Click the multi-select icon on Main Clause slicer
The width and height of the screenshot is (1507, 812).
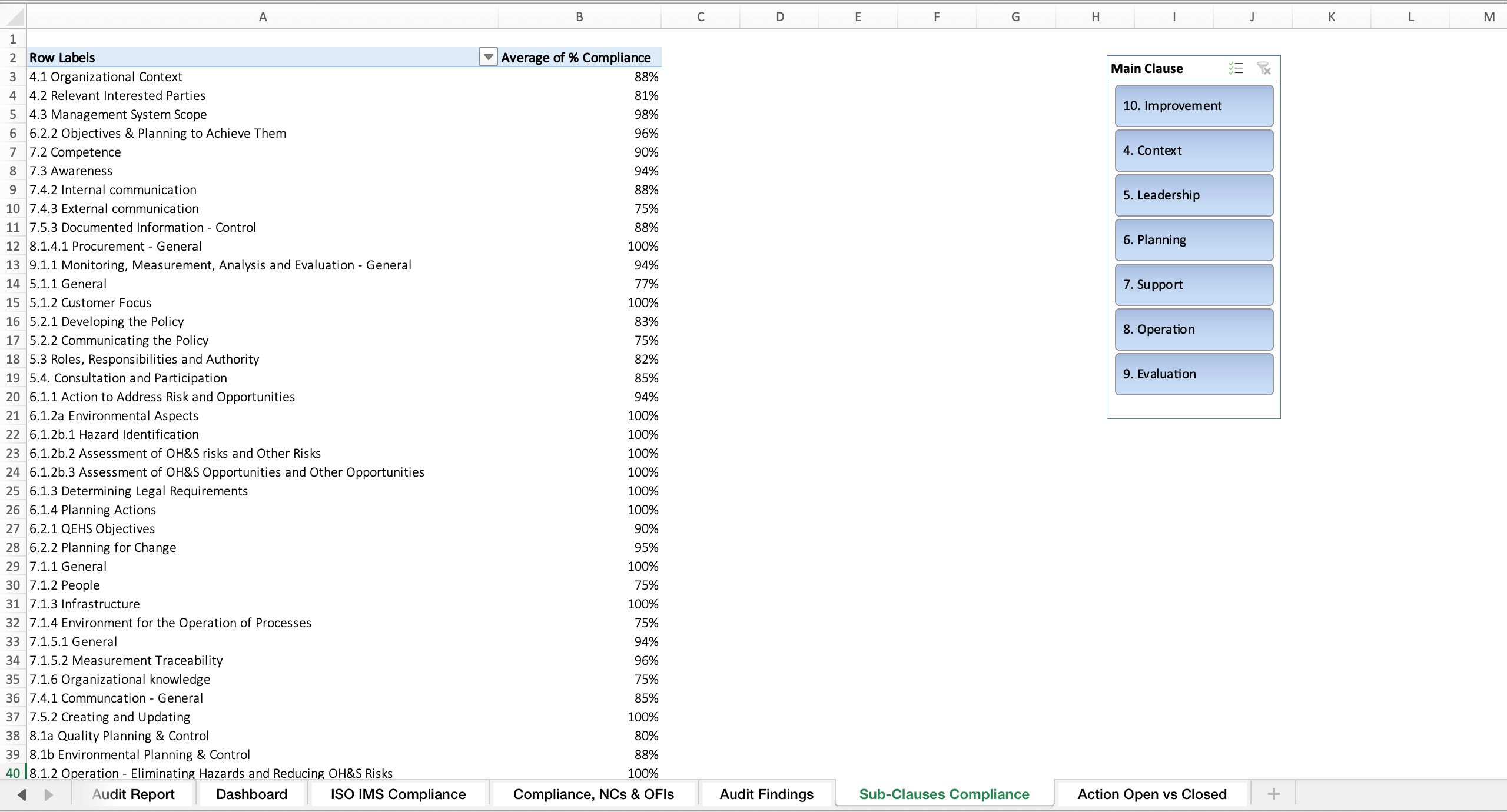pyautogui.click(x=1235, y=68)
